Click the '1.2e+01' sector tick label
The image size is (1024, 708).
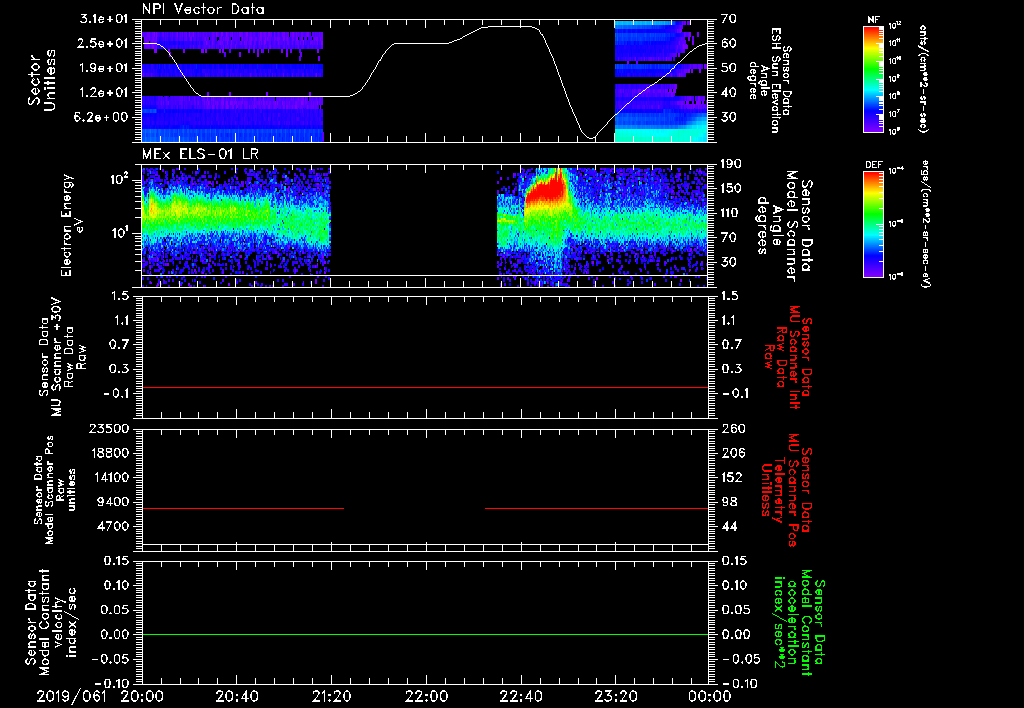coord(104,93)
